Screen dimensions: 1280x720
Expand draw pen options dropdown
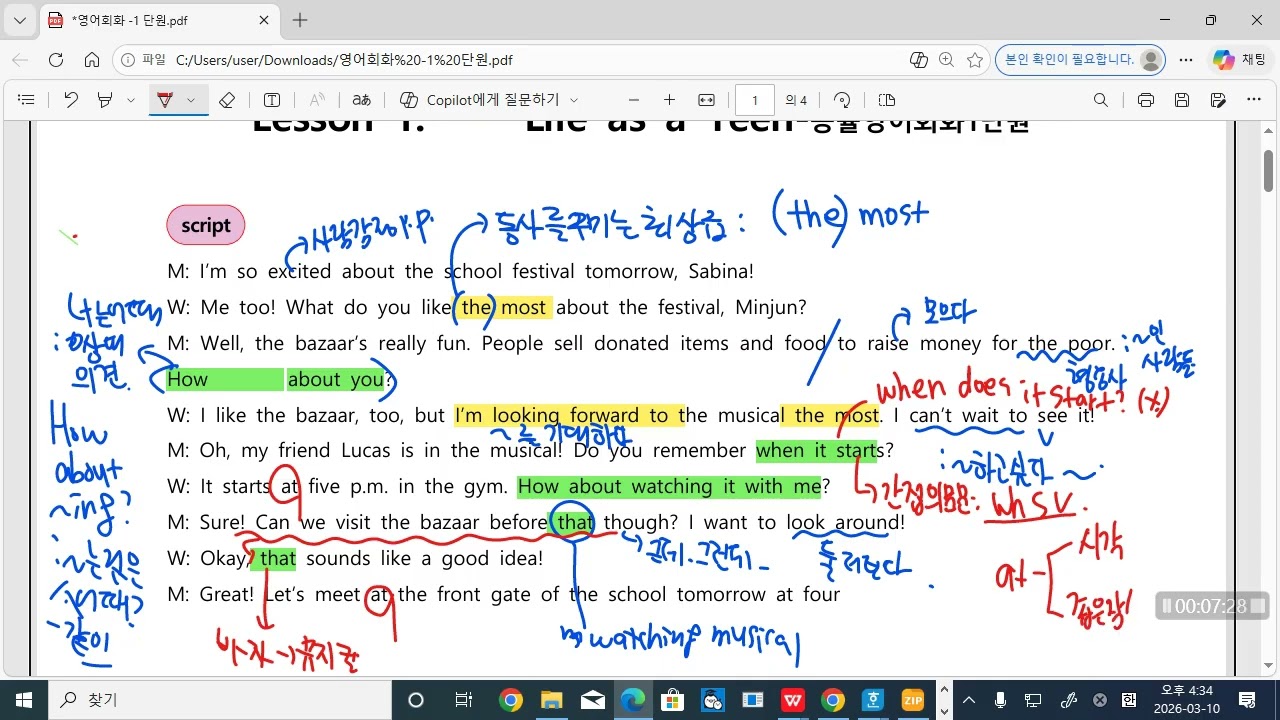[191, 100]
